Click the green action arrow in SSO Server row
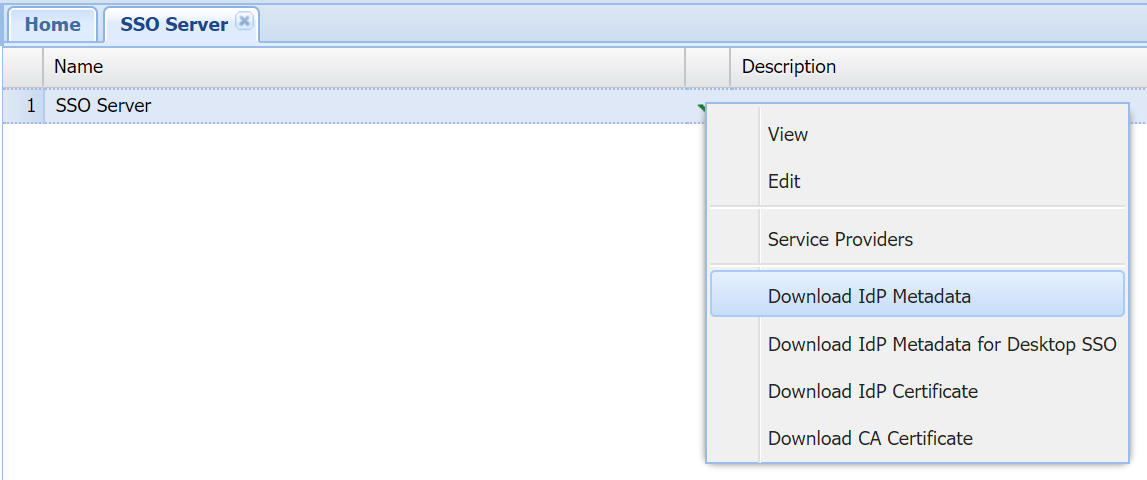 702,105
